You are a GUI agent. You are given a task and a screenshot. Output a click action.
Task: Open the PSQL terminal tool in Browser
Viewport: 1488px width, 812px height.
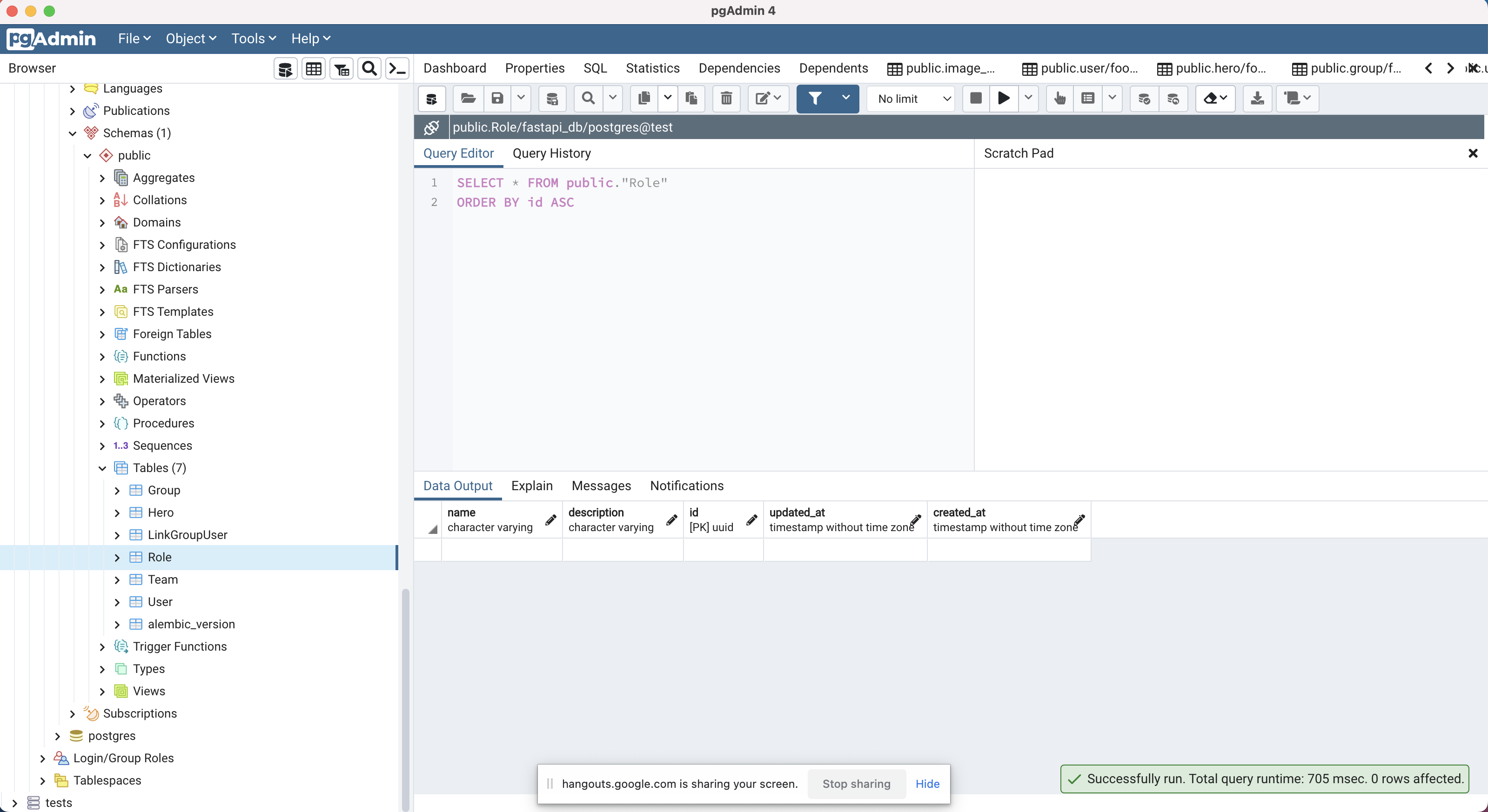397,69
